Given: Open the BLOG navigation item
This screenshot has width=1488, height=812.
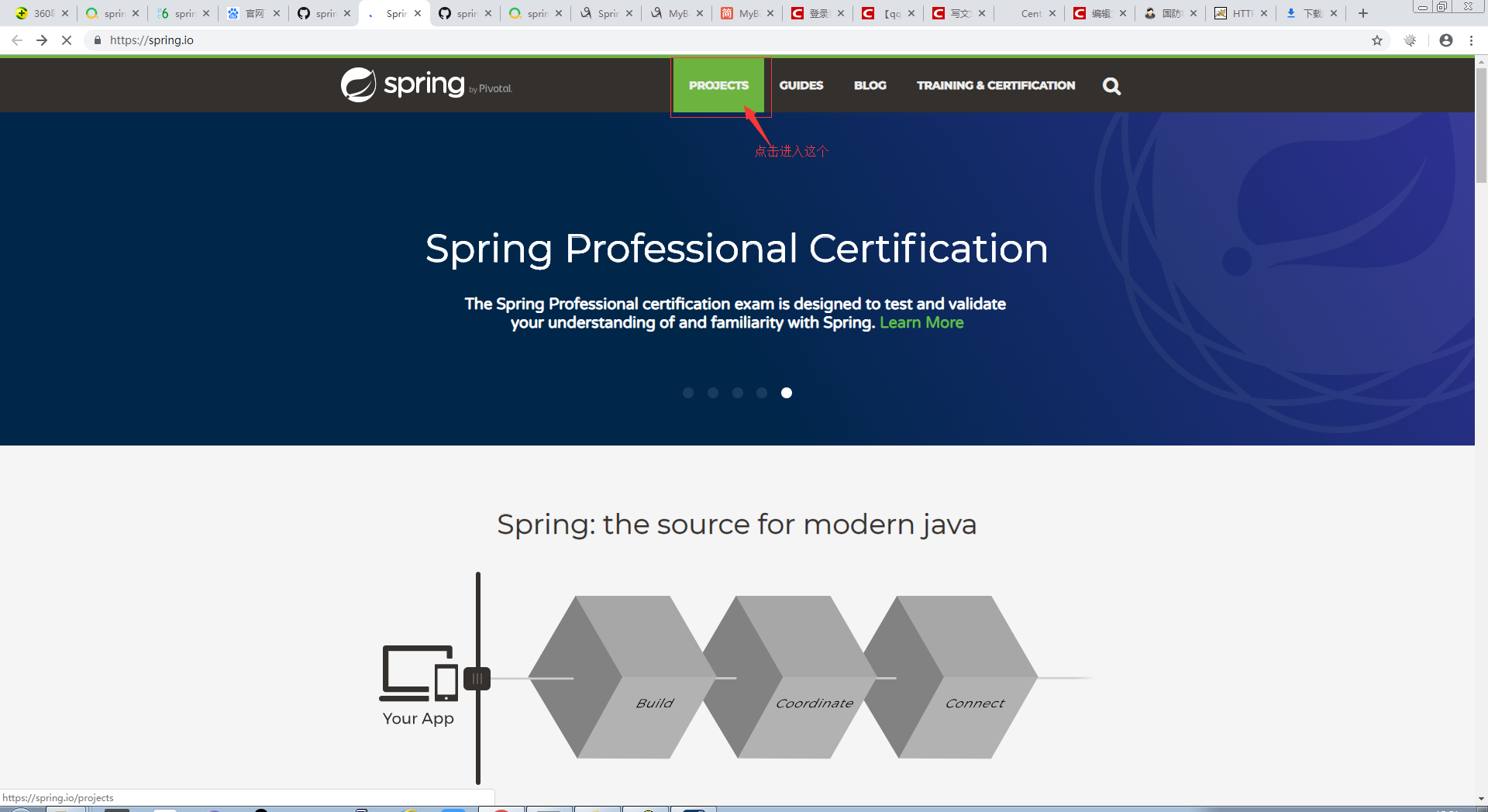Looking at the screenshot, I should click(x=870, y=85).
